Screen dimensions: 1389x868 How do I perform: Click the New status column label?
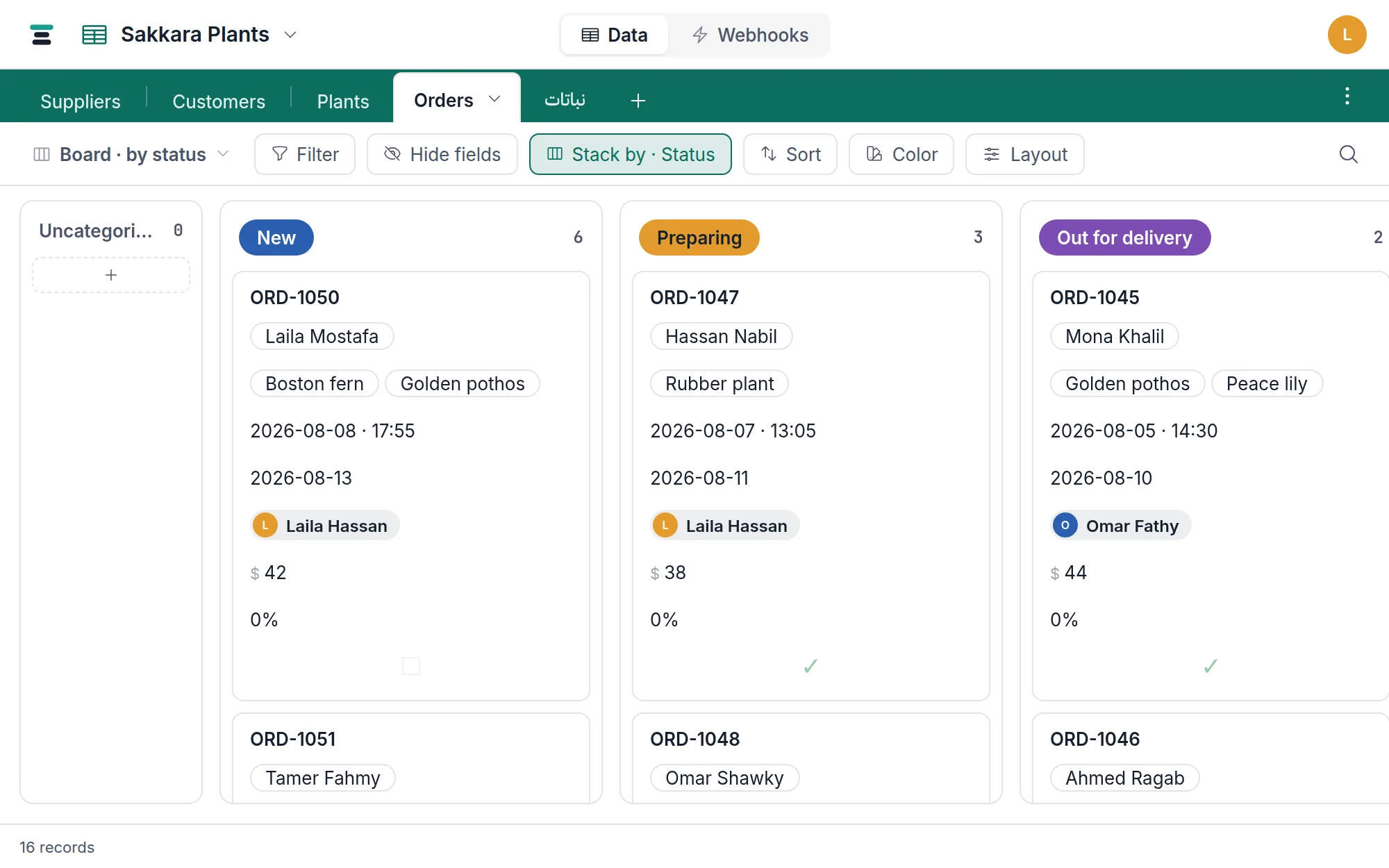(x=276, y=237)
